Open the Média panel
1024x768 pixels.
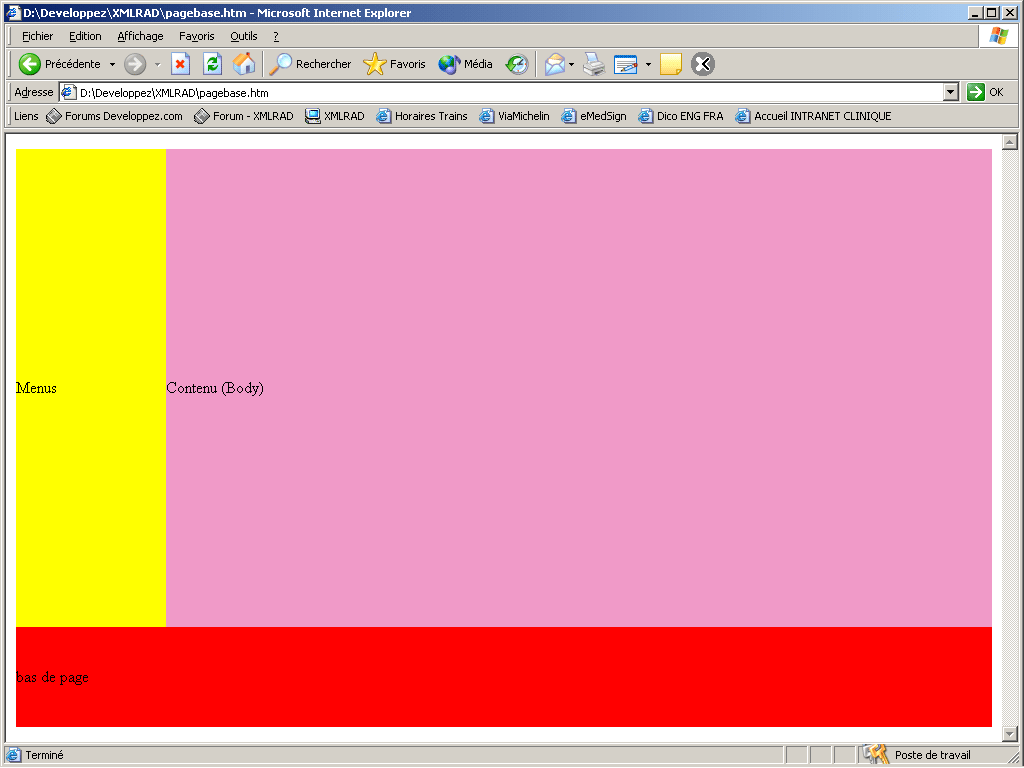[466, 64]
